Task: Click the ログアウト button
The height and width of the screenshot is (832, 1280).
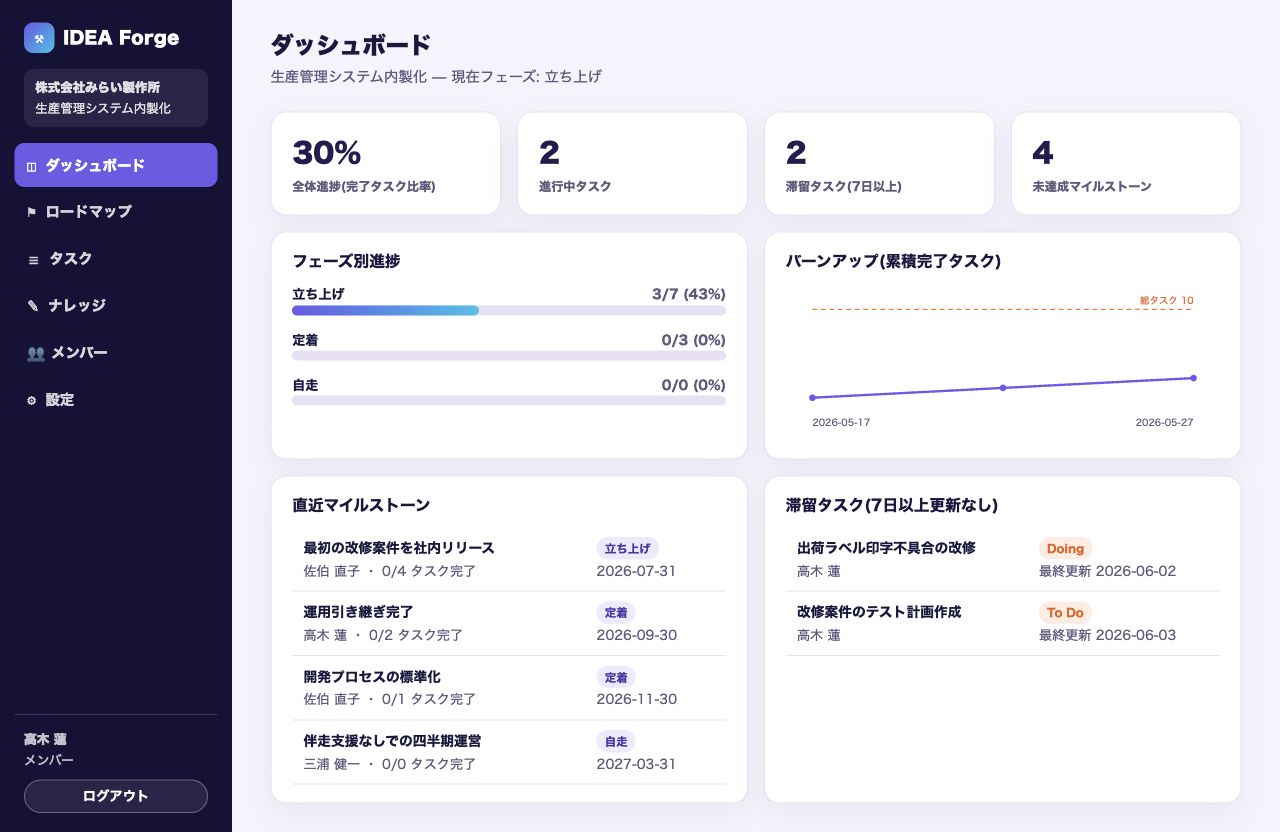Action: (x=116, y=796)
